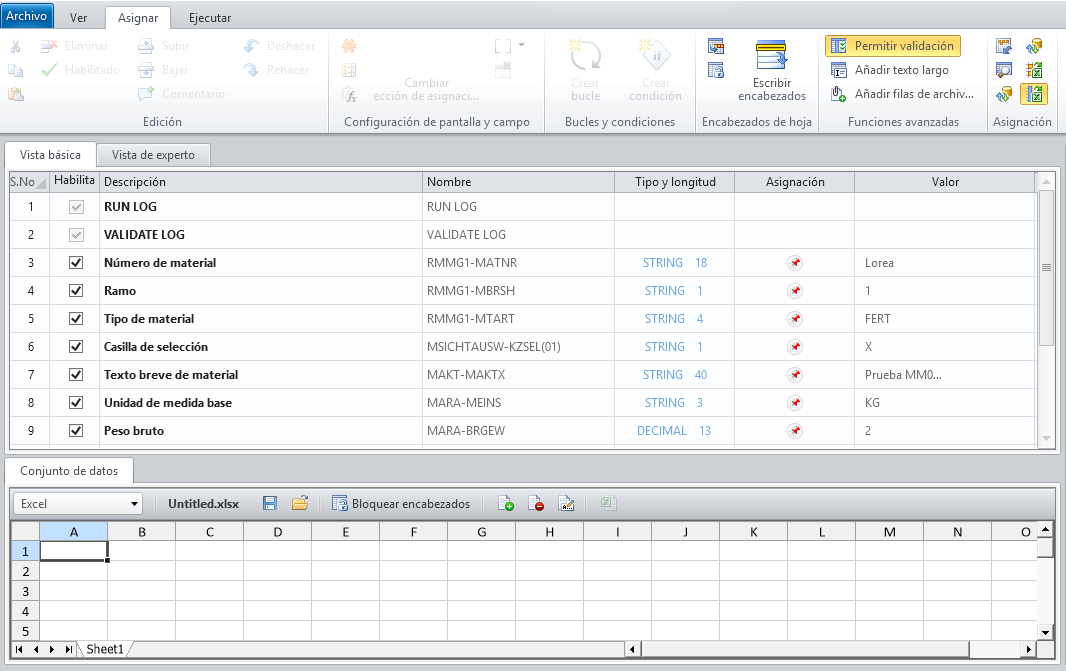The height and width of the screenshot is (671, 1066).
Task: Click the delete sheet icon with red minus
Action: [x=536, y=503]
